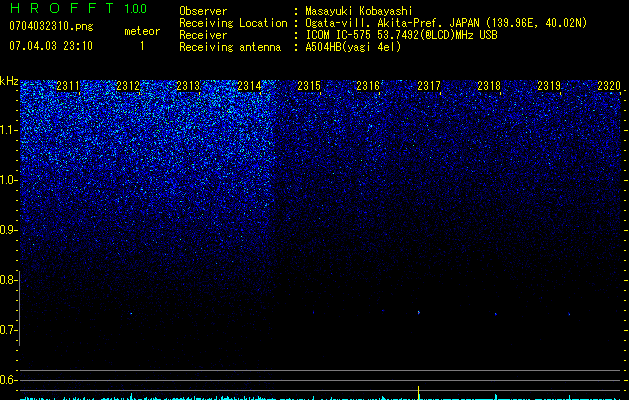The width and height of the screenshot is (629, 400).
Task: Click the yellow signal peak spike at 2317
Action: point(419,393)
